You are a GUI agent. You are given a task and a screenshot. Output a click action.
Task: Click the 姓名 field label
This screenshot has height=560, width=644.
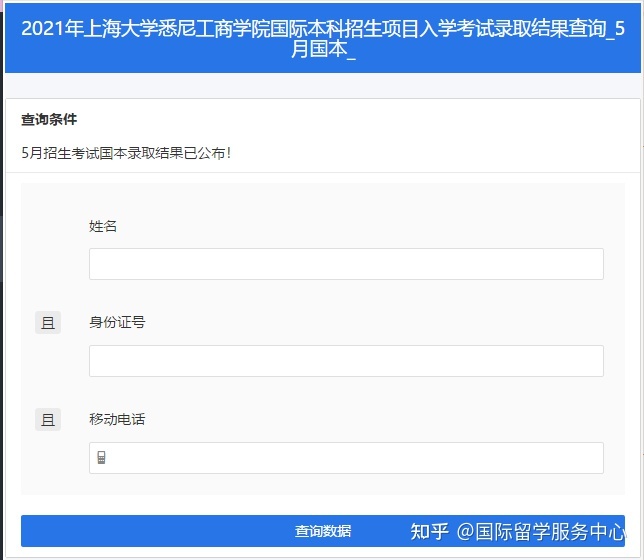103,226
